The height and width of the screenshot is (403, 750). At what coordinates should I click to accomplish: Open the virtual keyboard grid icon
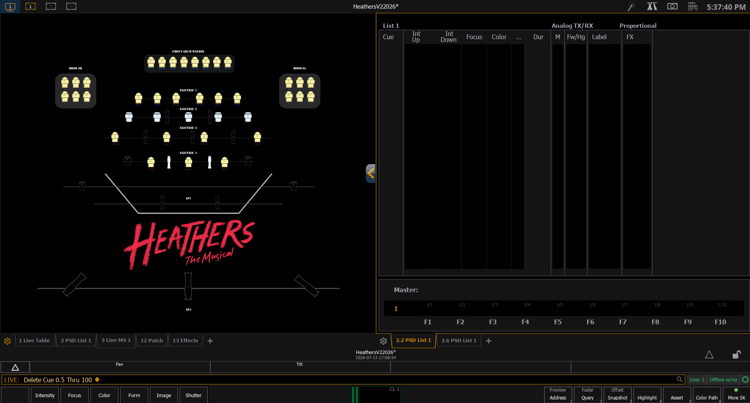tap(693, 7)
